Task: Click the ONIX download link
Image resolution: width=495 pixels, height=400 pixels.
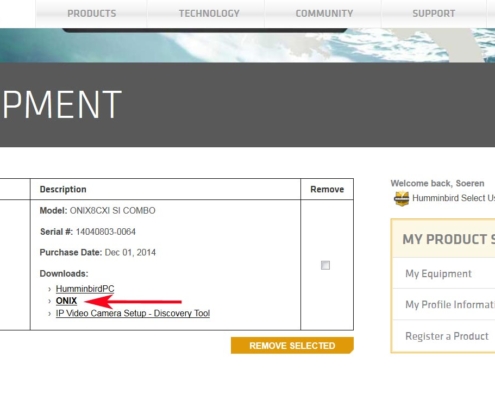Action: pos(66,301)
